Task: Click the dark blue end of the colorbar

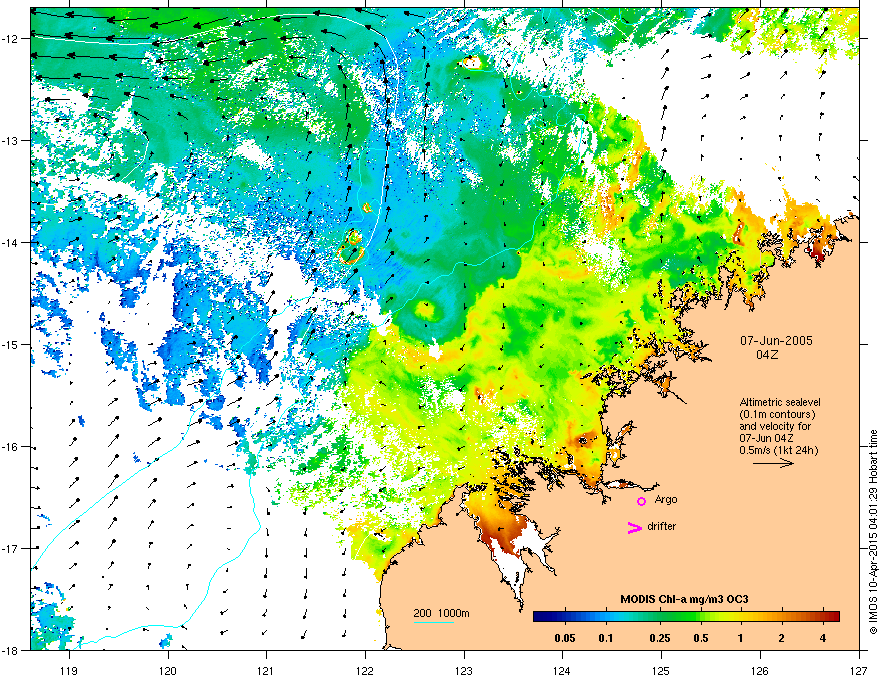Action: [540, 616]
